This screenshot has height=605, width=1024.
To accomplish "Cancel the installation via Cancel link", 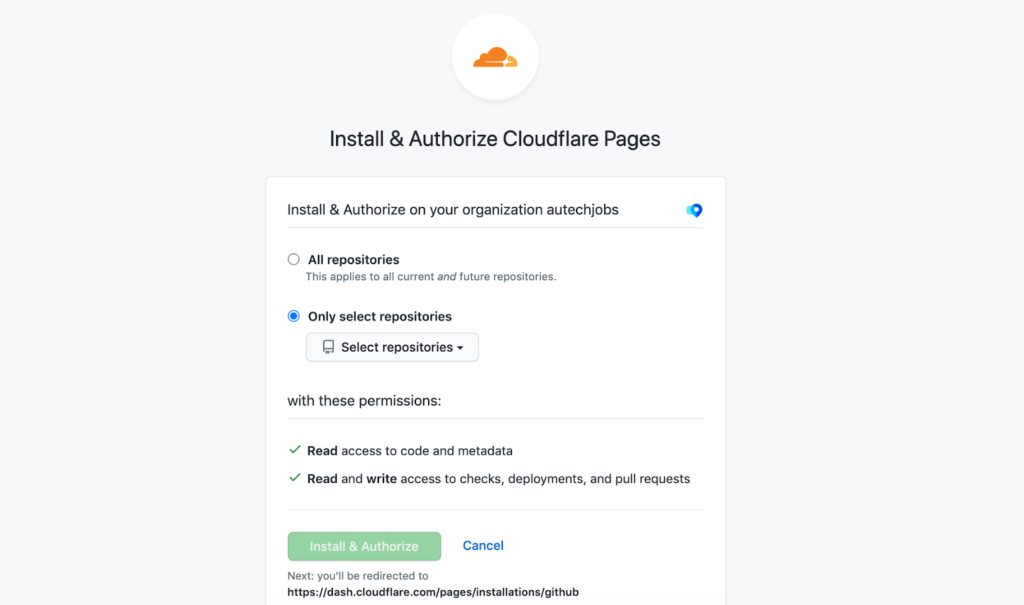I will click(x=483, y=546).
